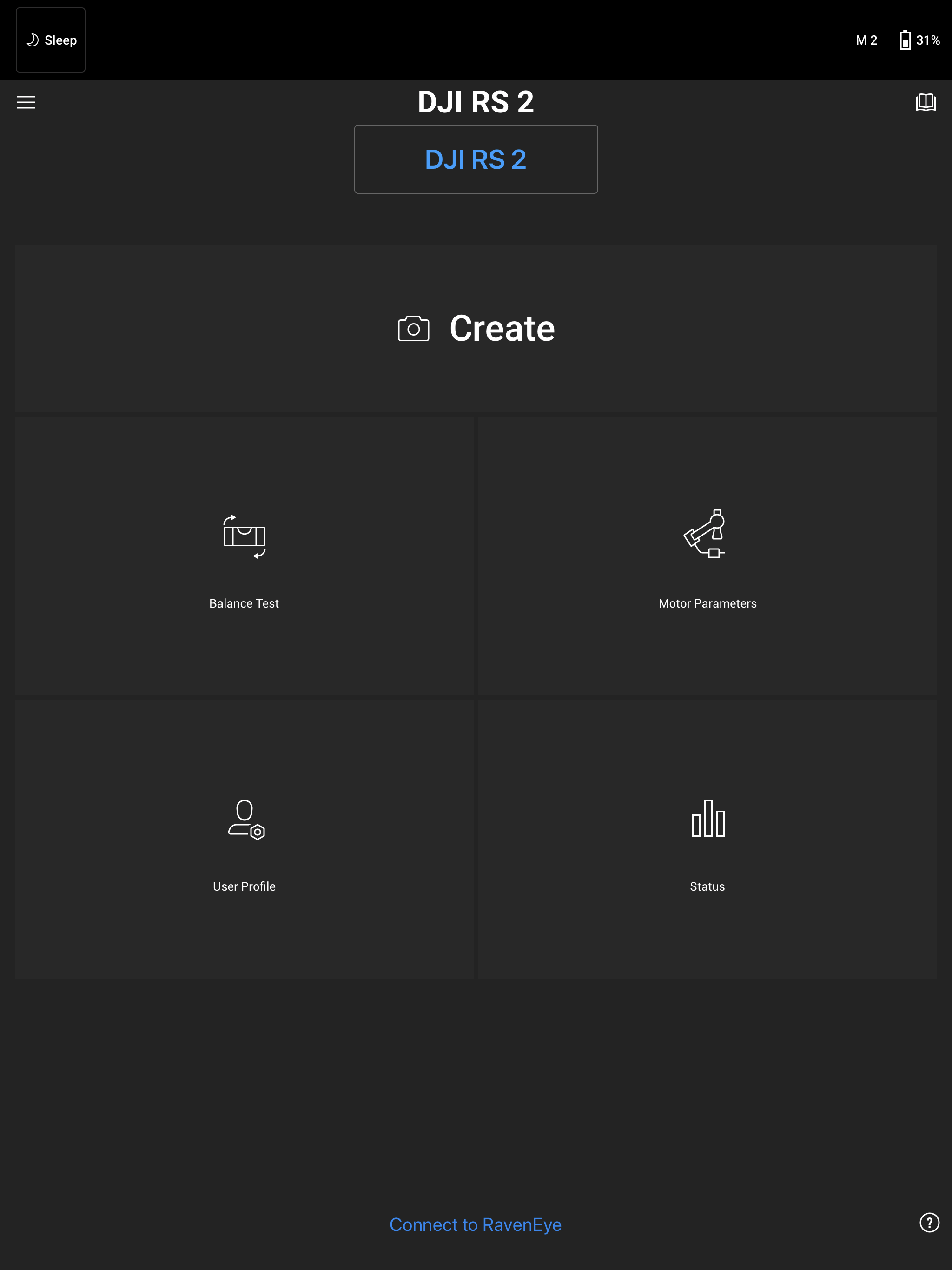Connect to RavenEye

click(x=476, y=1224)
